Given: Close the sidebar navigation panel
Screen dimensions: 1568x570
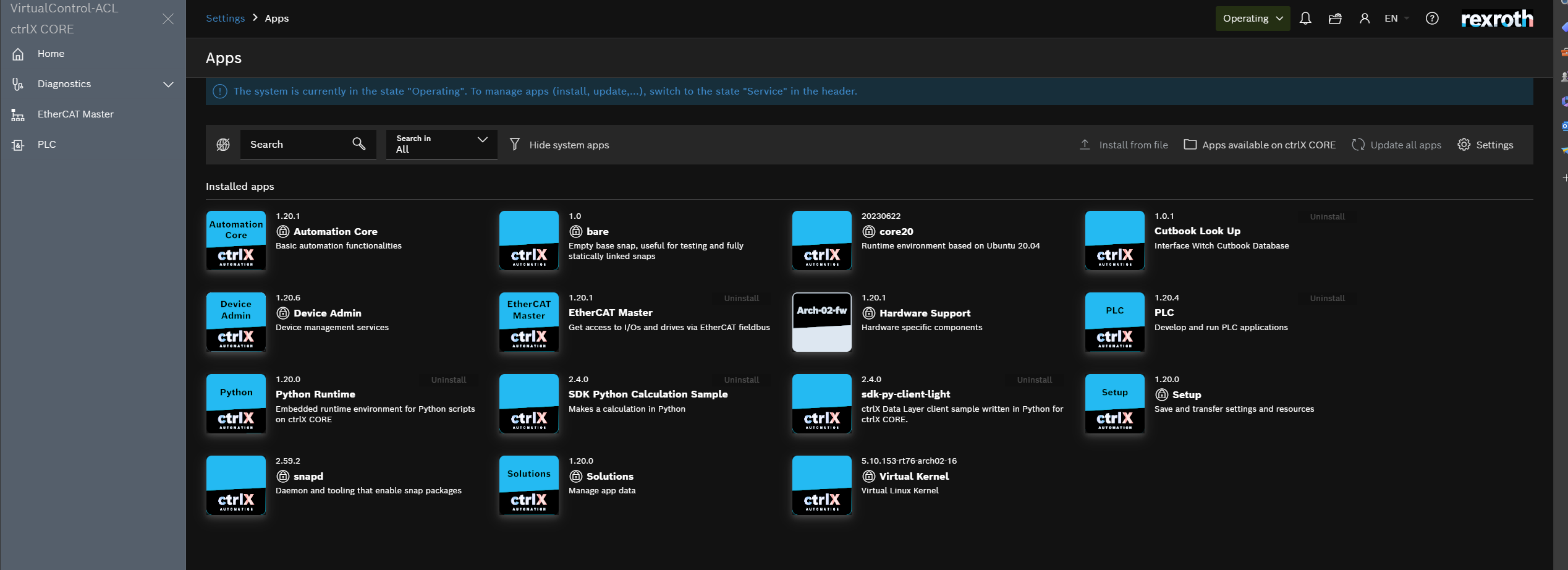Looking at the screenshot, I should point(168,19).
